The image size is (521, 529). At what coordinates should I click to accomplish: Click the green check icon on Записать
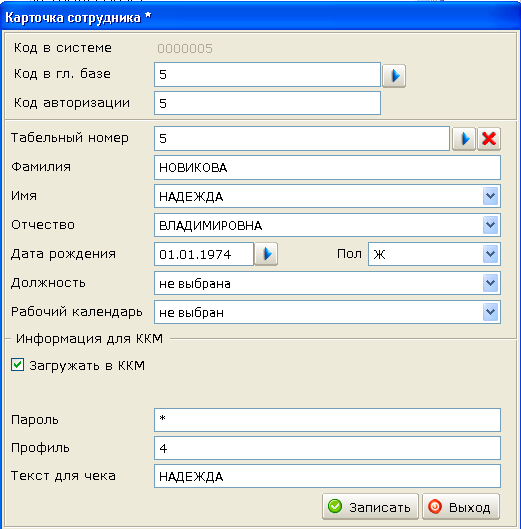(335, 506)
